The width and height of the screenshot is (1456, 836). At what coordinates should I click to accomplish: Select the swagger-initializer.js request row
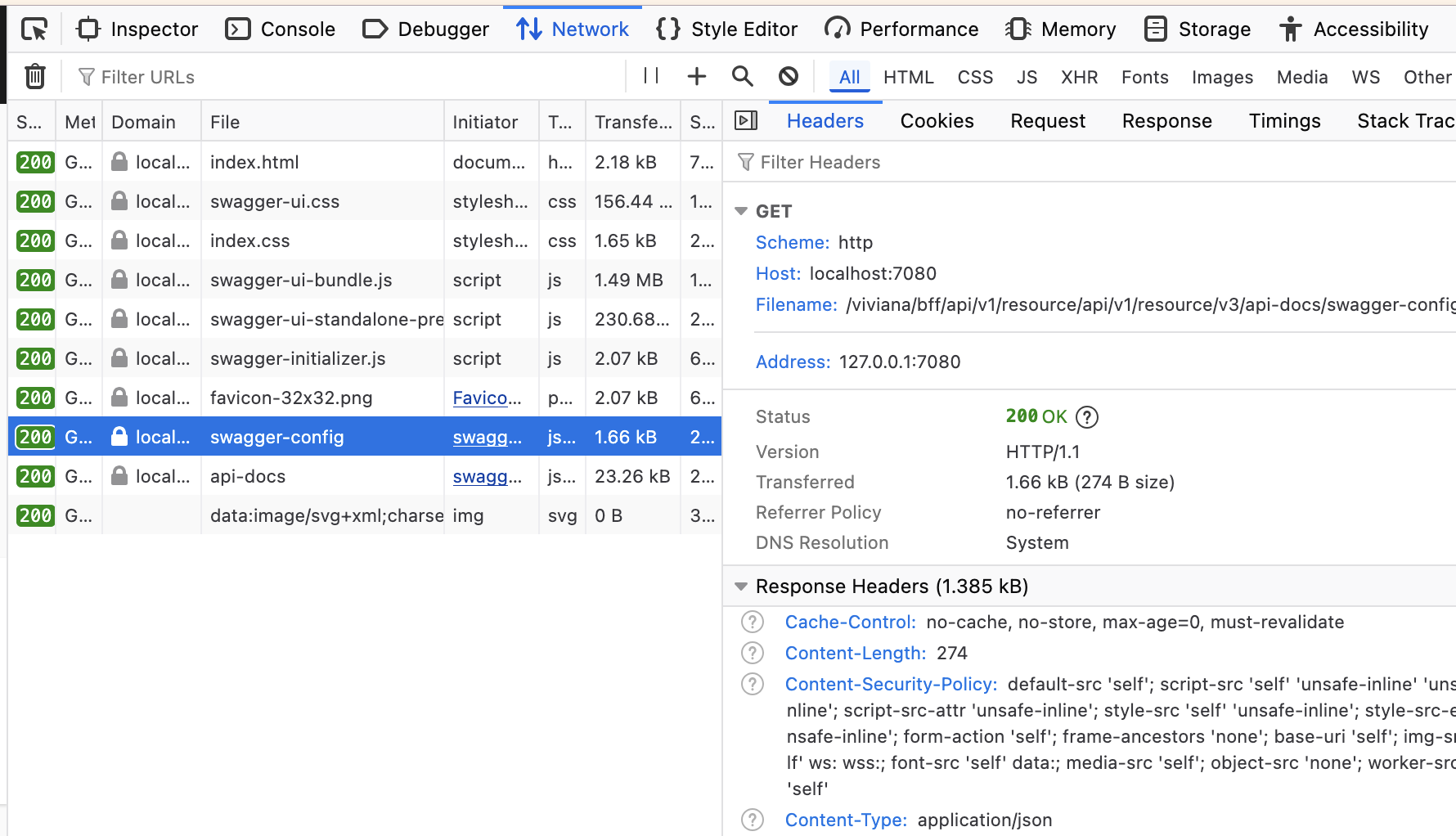365,358
